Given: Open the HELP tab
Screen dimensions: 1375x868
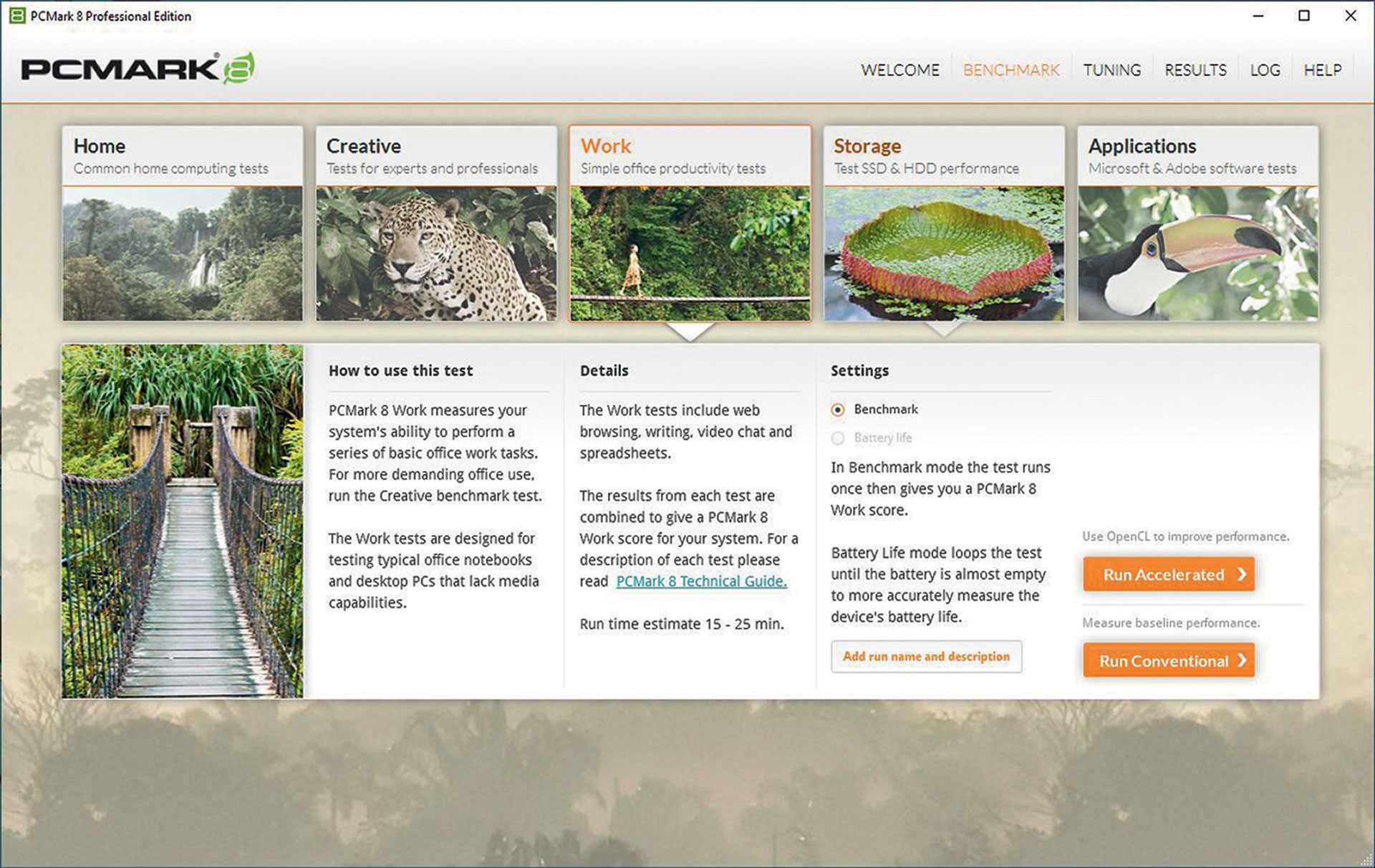Looking at the screenshot, I should tap(1323, 70).
